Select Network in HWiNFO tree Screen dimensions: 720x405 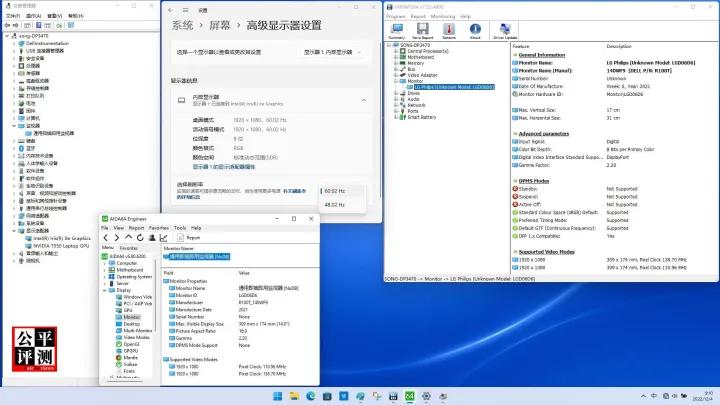(416, 105)
